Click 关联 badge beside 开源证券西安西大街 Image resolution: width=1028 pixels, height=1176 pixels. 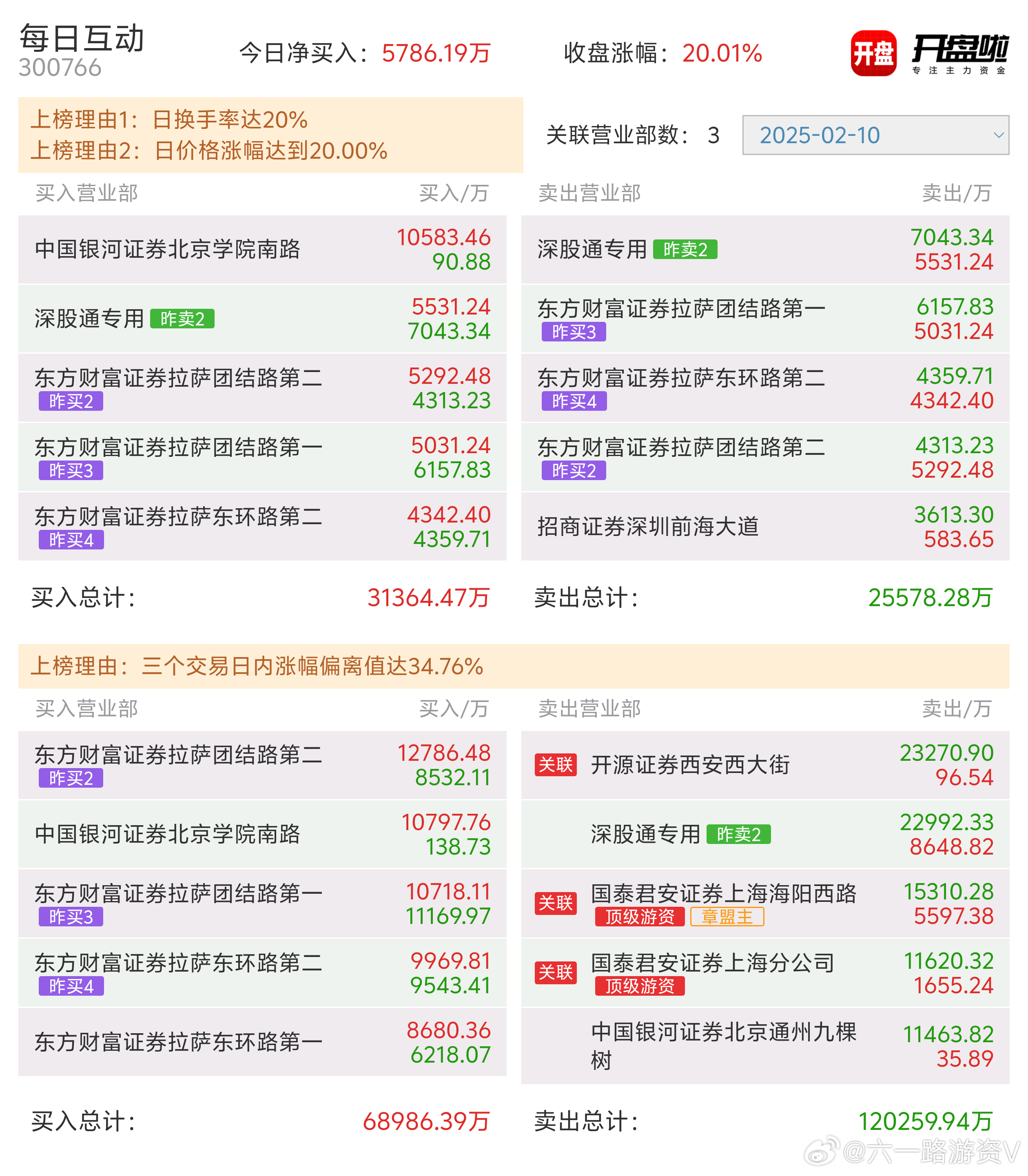555,765
